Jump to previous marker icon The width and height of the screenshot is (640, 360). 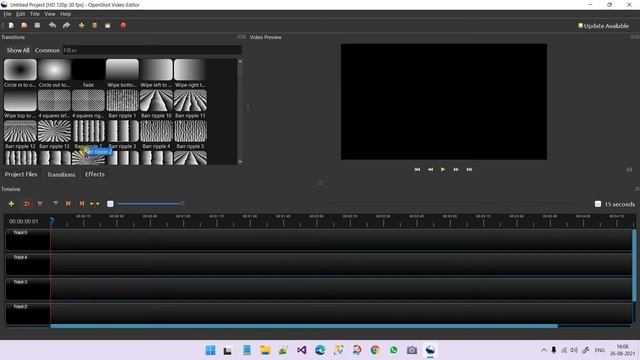tap(68, 203)
